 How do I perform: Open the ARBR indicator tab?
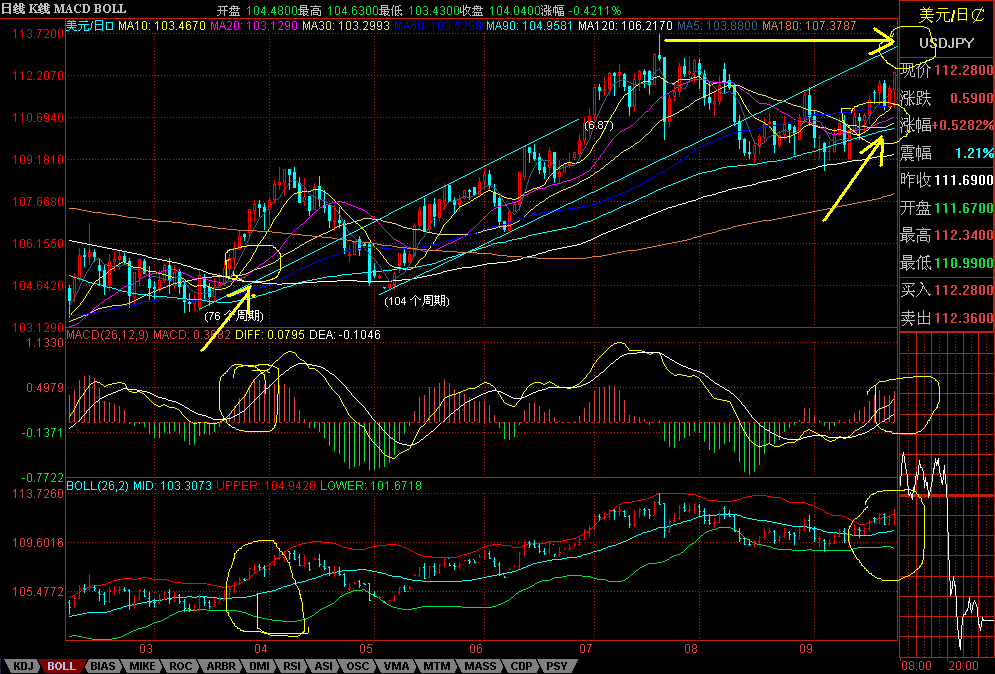pyautogui.click(x=221, y=666)
